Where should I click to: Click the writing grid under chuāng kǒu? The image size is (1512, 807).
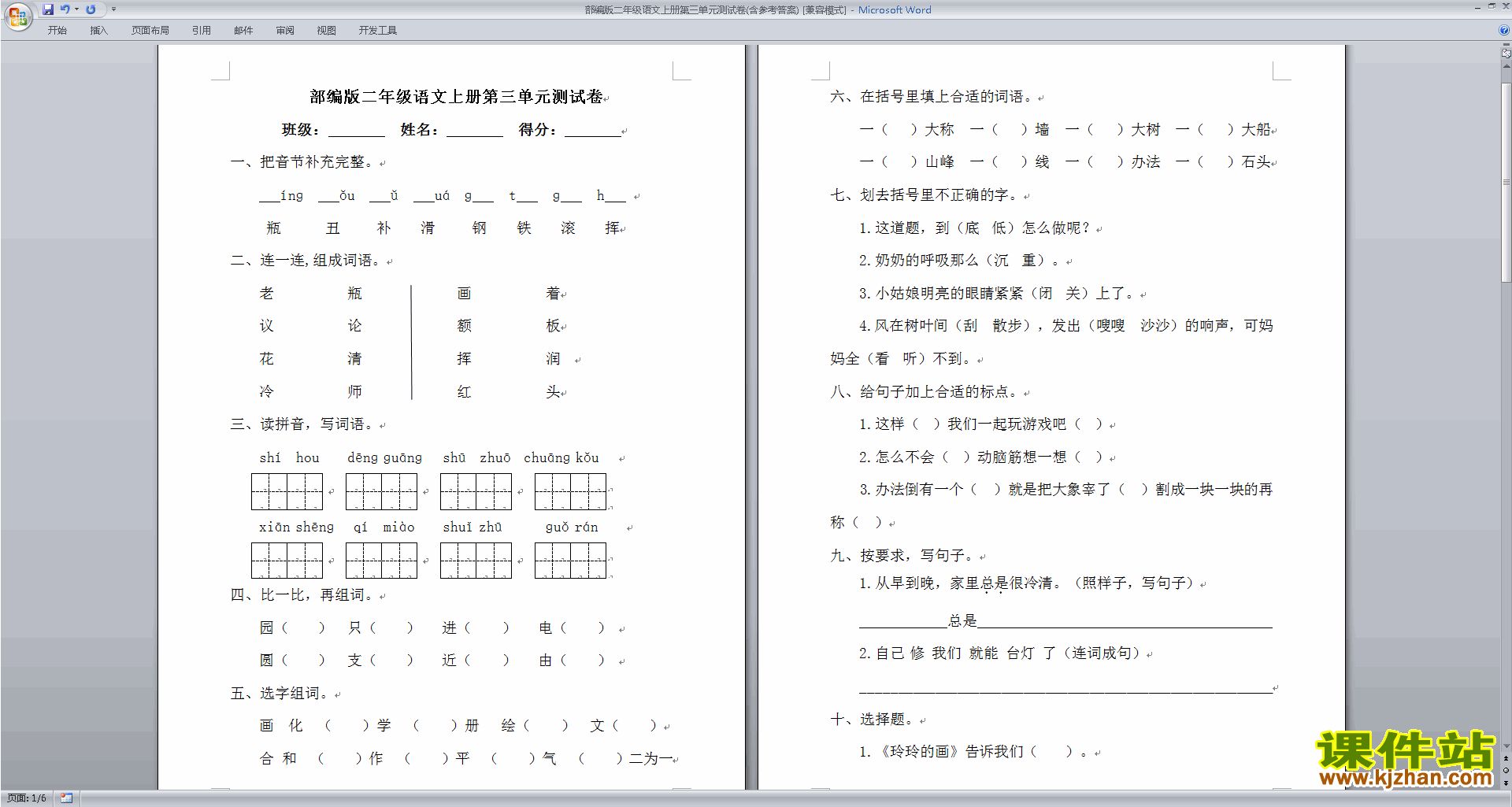pos(571,491)
